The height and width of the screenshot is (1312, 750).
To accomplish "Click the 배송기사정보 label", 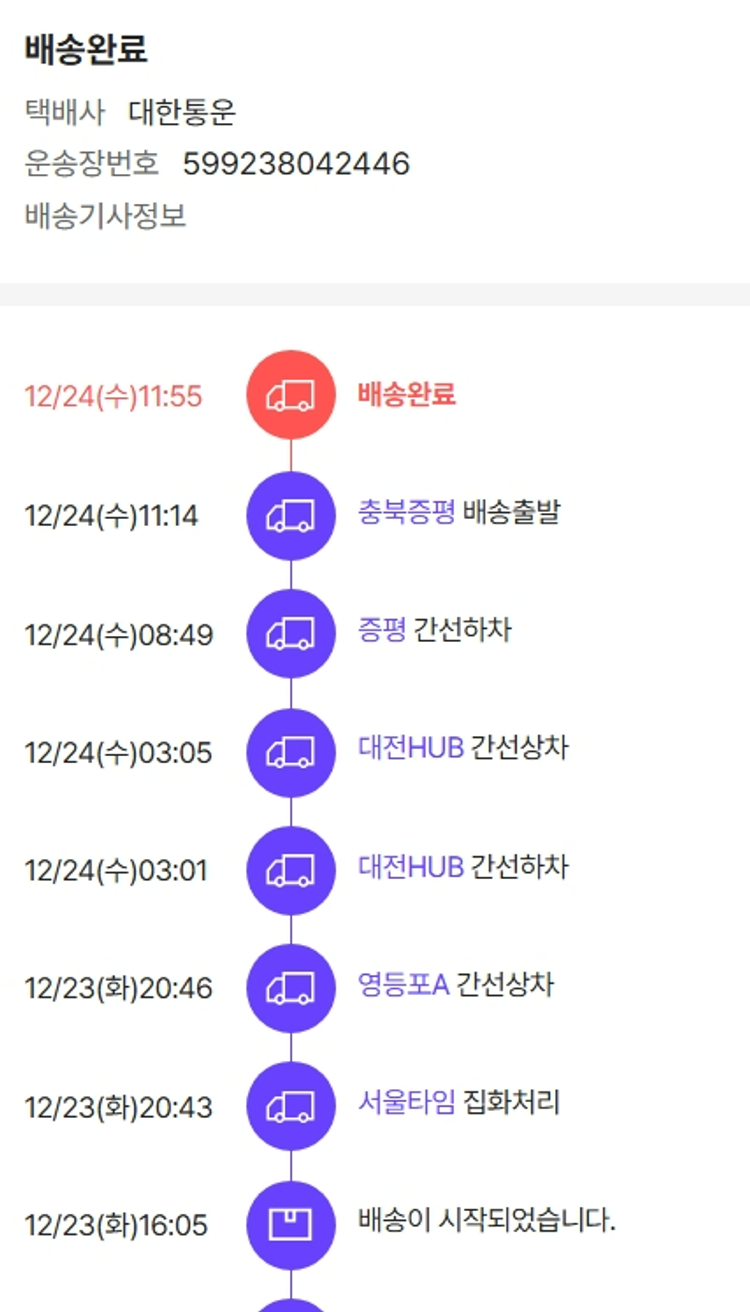I will click(105, 215).
